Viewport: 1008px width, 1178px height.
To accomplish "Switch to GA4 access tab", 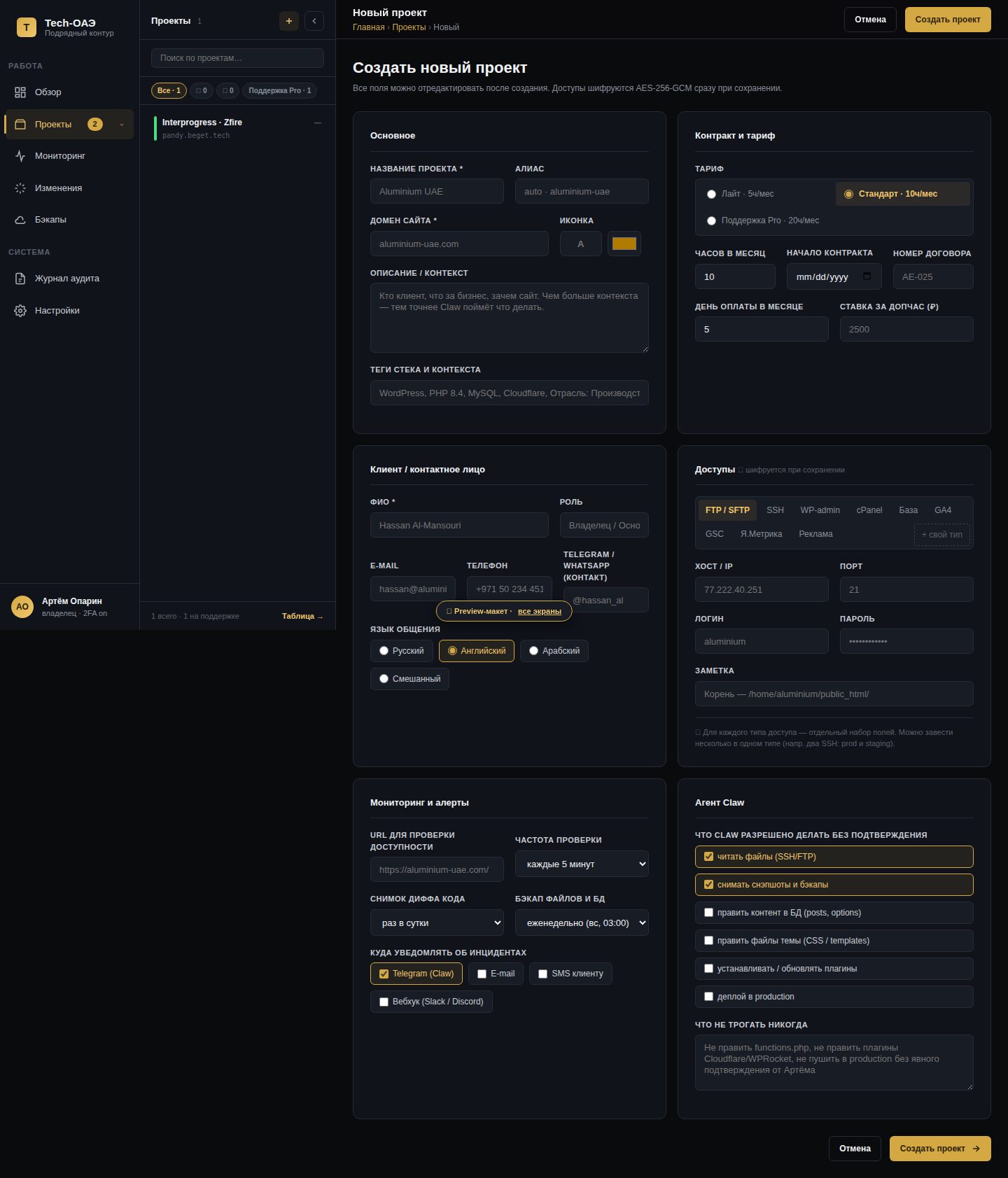I will point(942,510).
